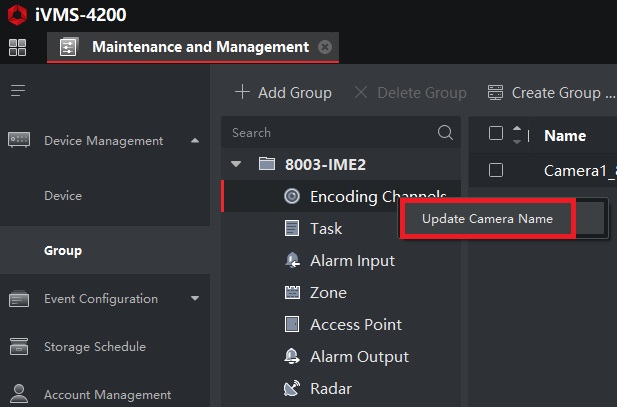Click the Task list icon
Image resolution: width=617 pixels, height=407 pixels.
[x=292, y=228]
